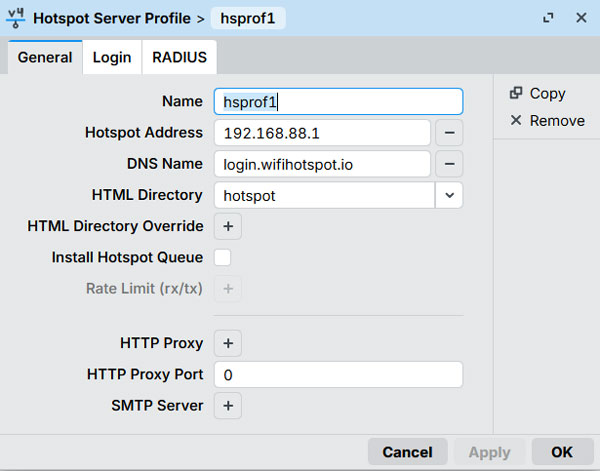Add HTML Directory Override with plus button

[227, 227]
